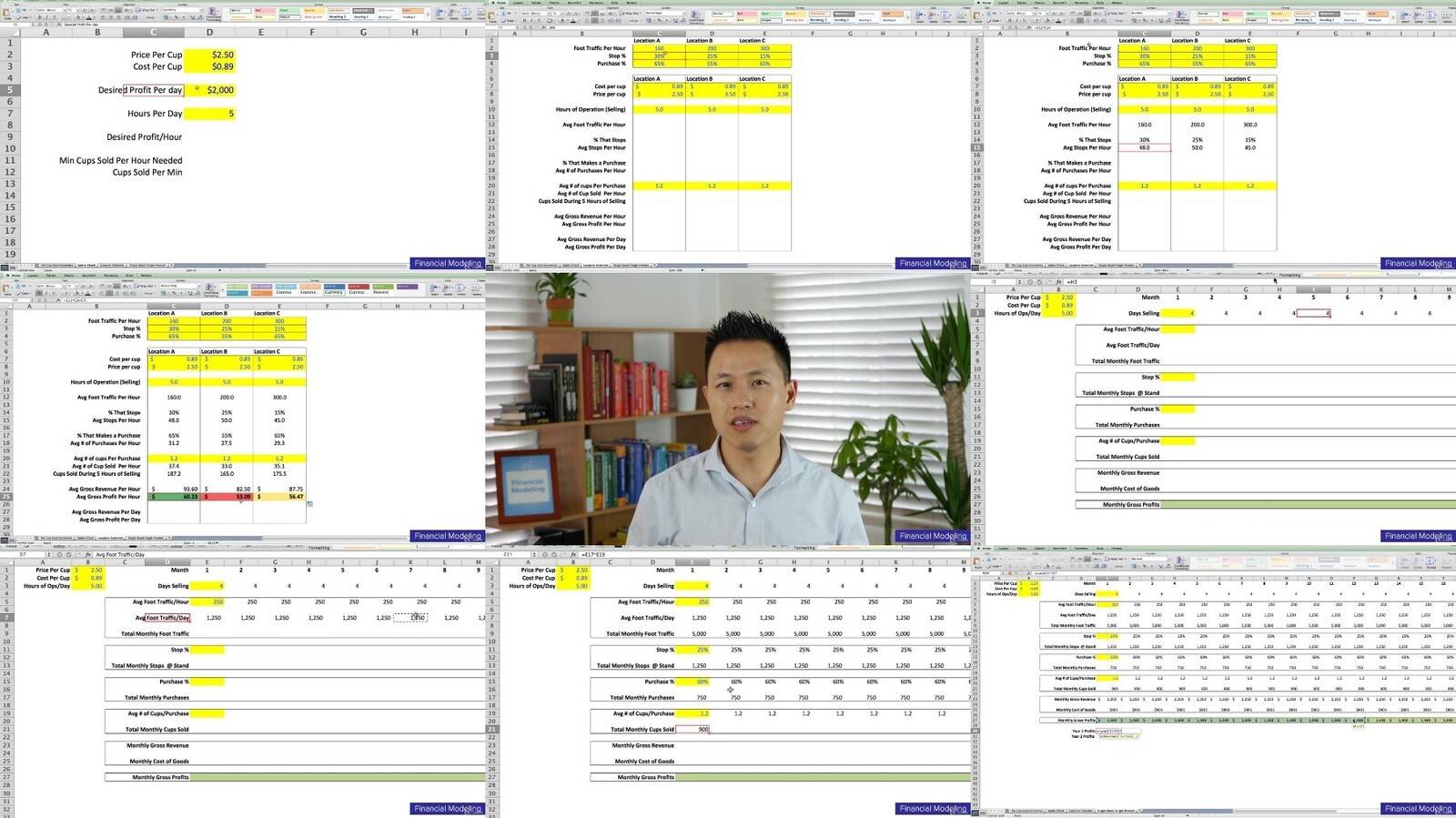Click the dashed-border 1,250 cell in the Avg Foot Traffic/Day sheet

coord(410,618)
